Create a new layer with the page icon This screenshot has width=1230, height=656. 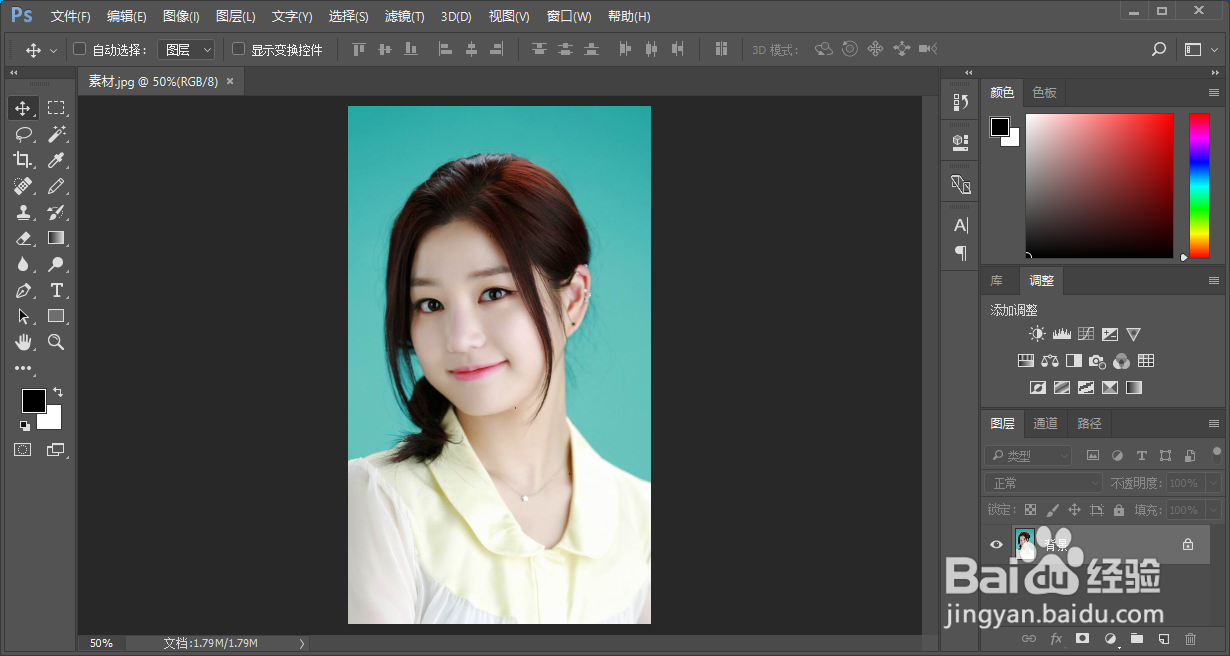(x=1163, y=638)
